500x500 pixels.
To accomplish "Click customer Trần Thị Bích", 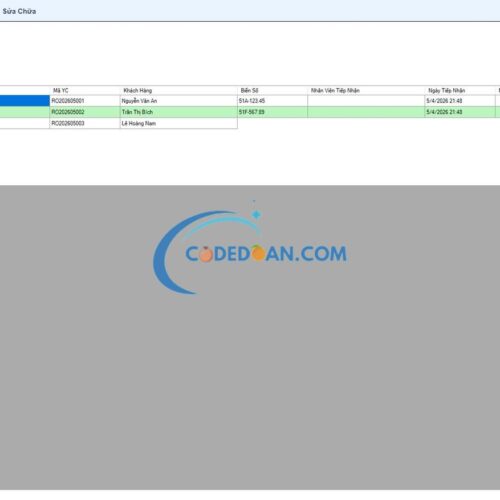I will [178, 112].
